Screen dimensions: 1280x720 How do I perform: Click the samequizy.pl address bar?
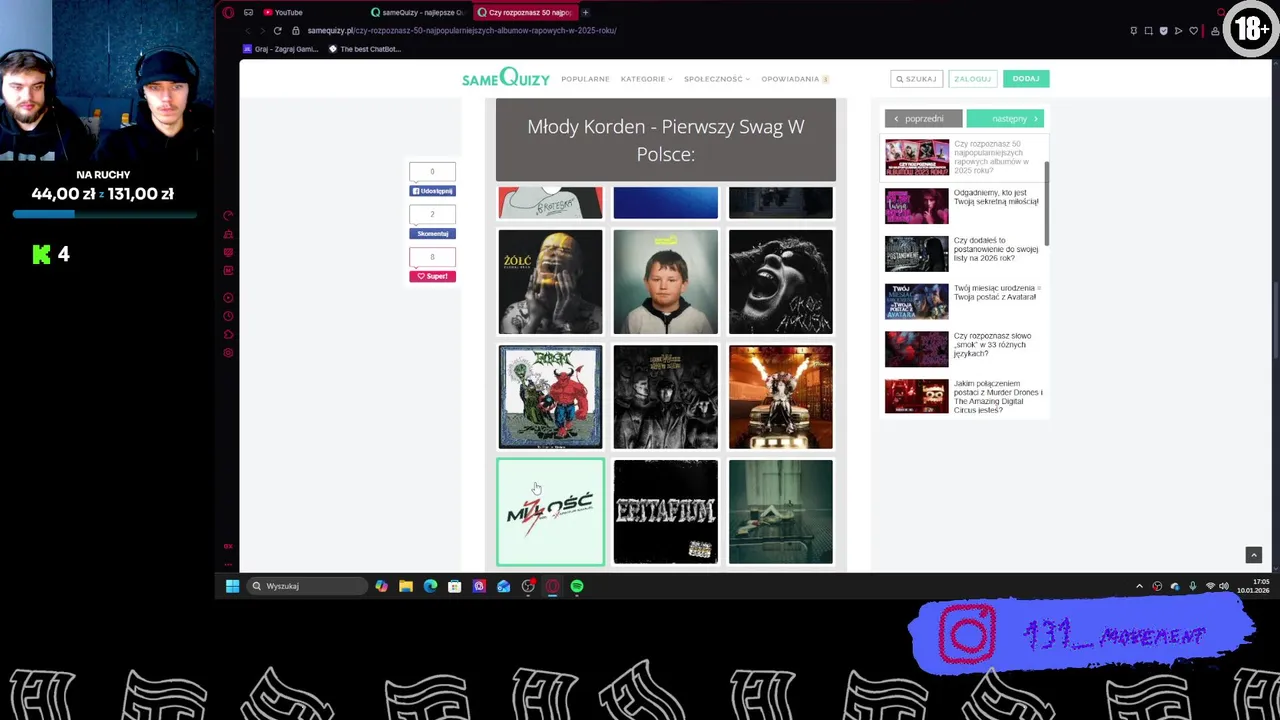click(x=461, y=30)
